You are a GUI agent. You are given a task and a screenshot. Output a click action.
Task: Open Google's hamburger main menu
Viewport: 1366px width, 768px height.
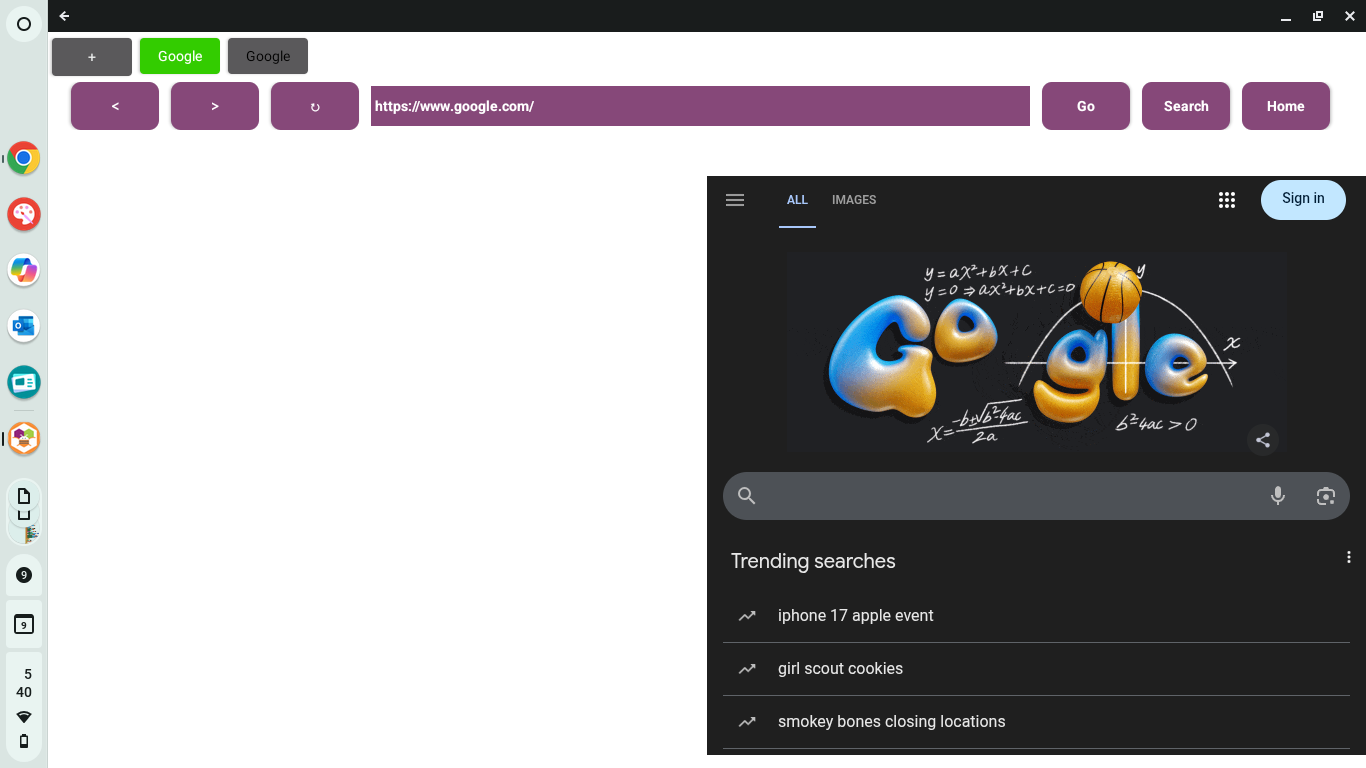(735, 200)
